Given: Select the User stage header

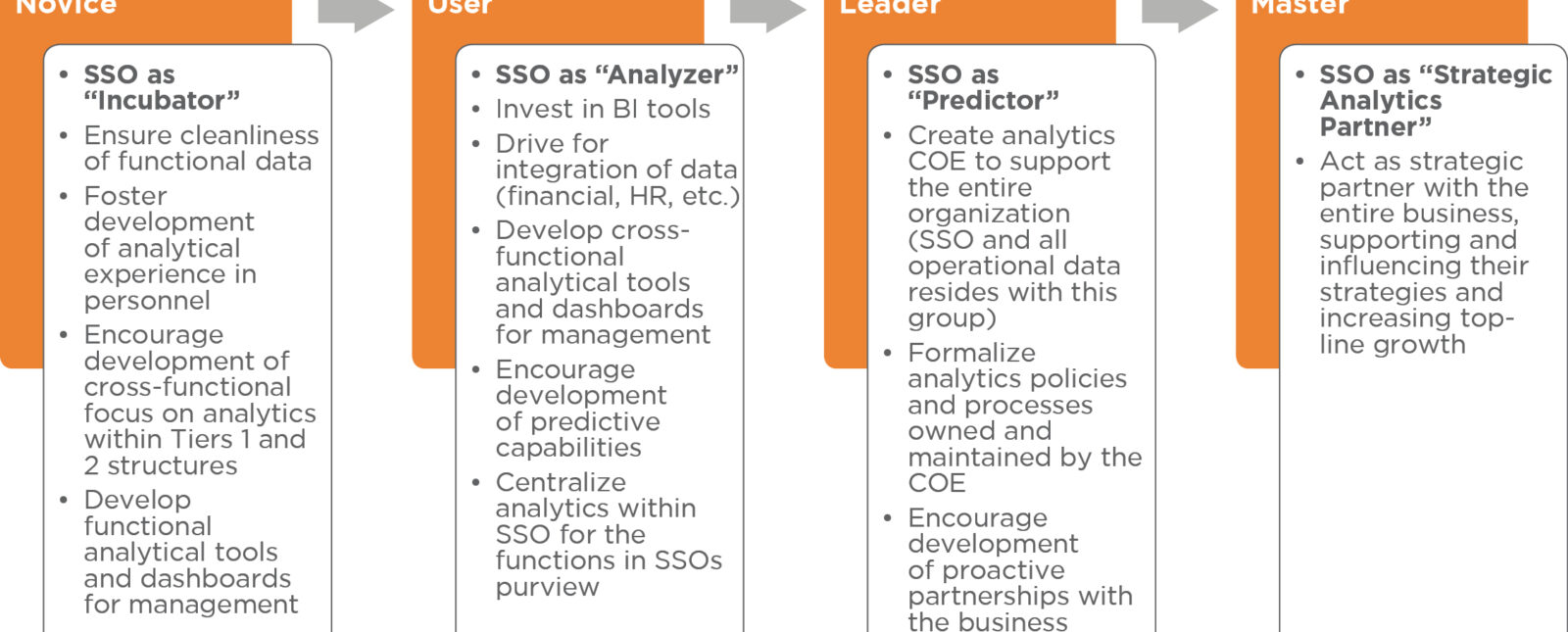Looking at the screenshot, I should (460, 8).
